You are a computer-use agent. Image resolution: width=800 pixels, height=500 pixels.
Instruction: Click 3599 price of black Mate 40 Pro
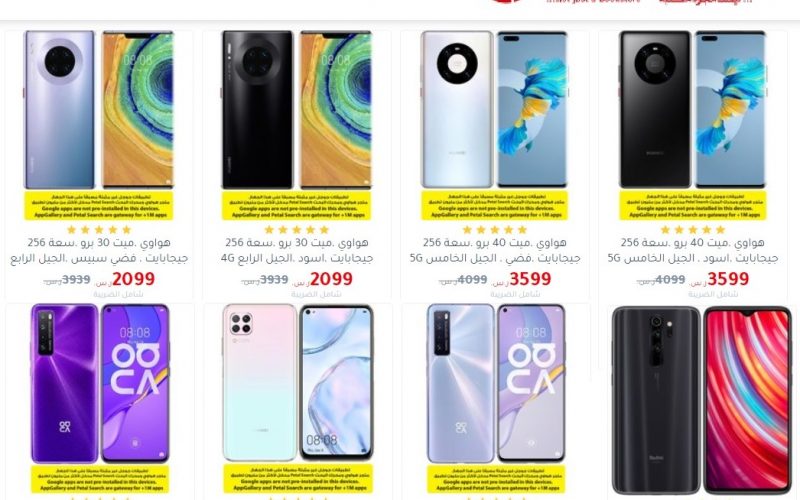pos(728,279)
